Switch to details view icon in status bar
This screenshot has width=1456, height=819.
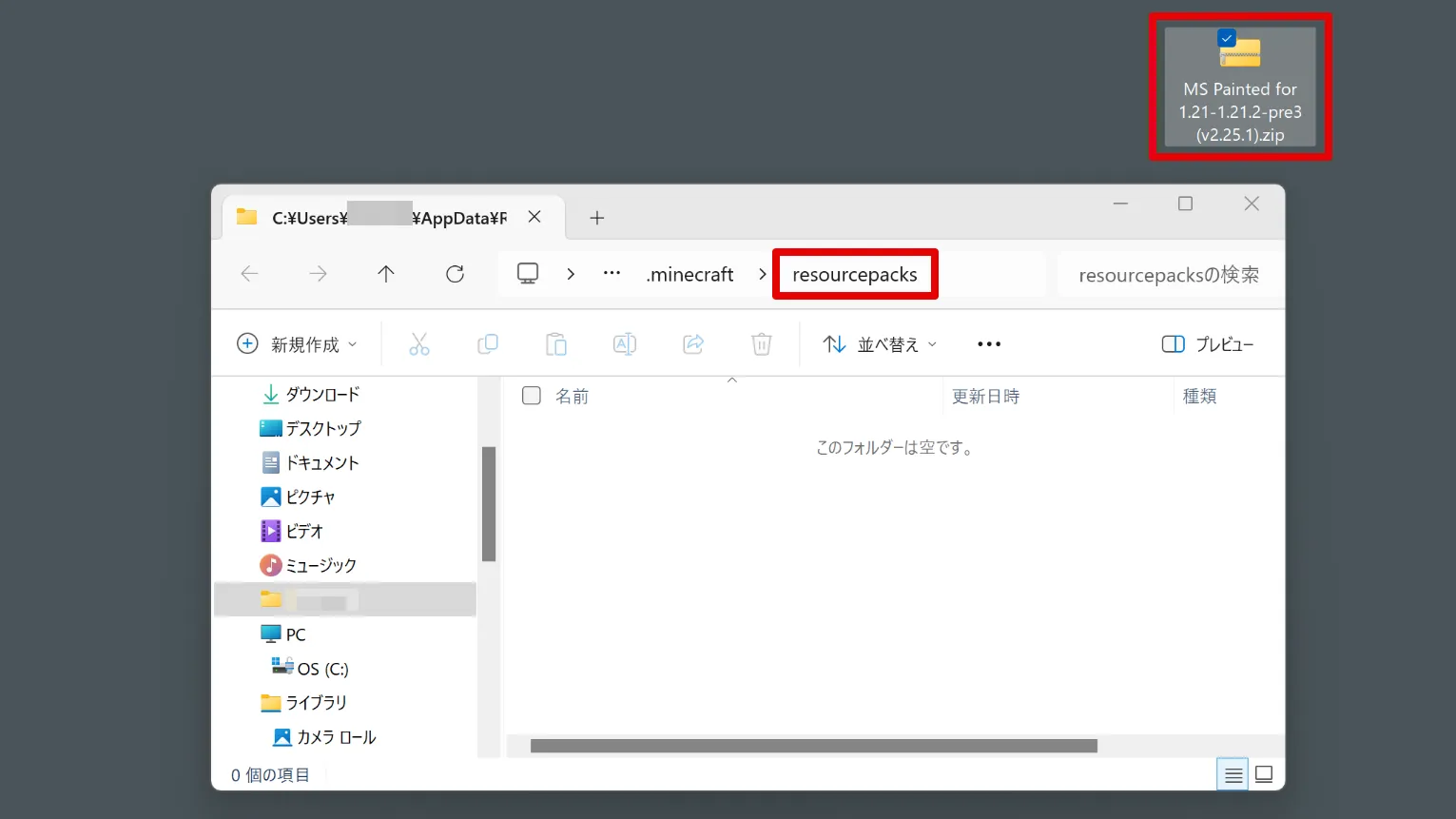pos(1233,774)
